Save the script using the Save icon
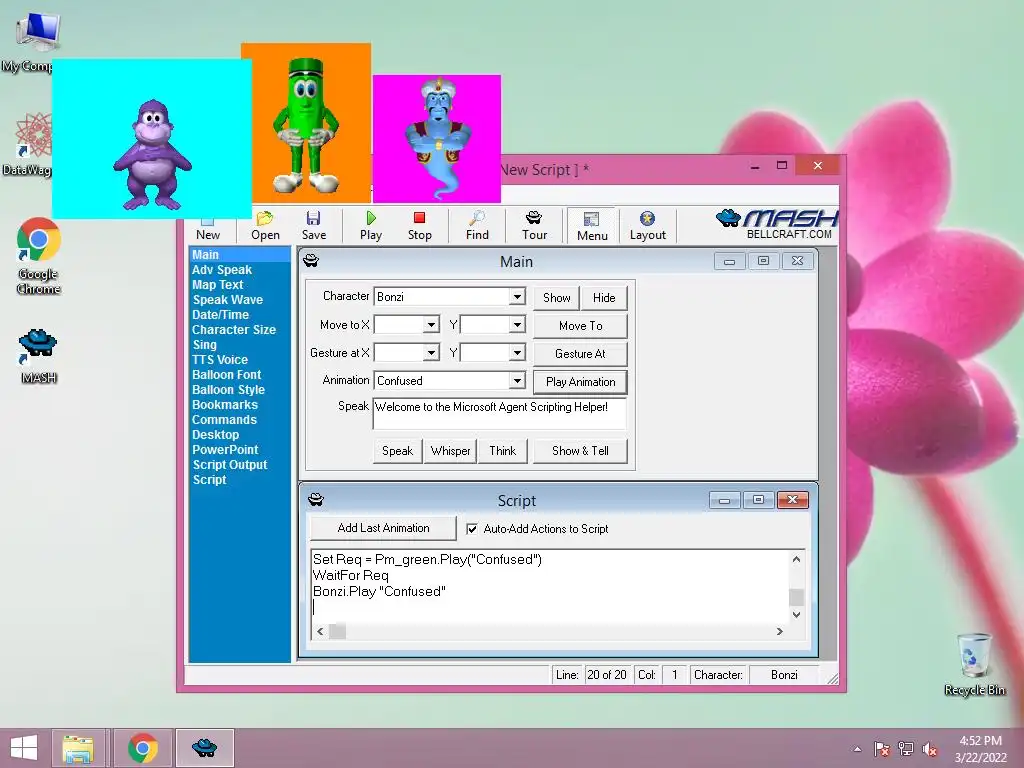1024x768 pixels. (313, 226)
